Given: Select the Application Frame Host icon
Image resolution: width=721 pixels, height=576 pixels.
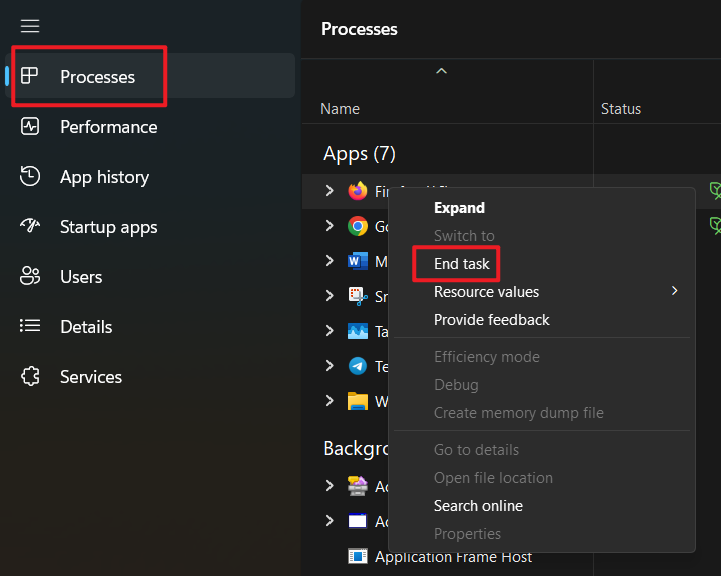Looking at the screenshot, I should [358, 556].
